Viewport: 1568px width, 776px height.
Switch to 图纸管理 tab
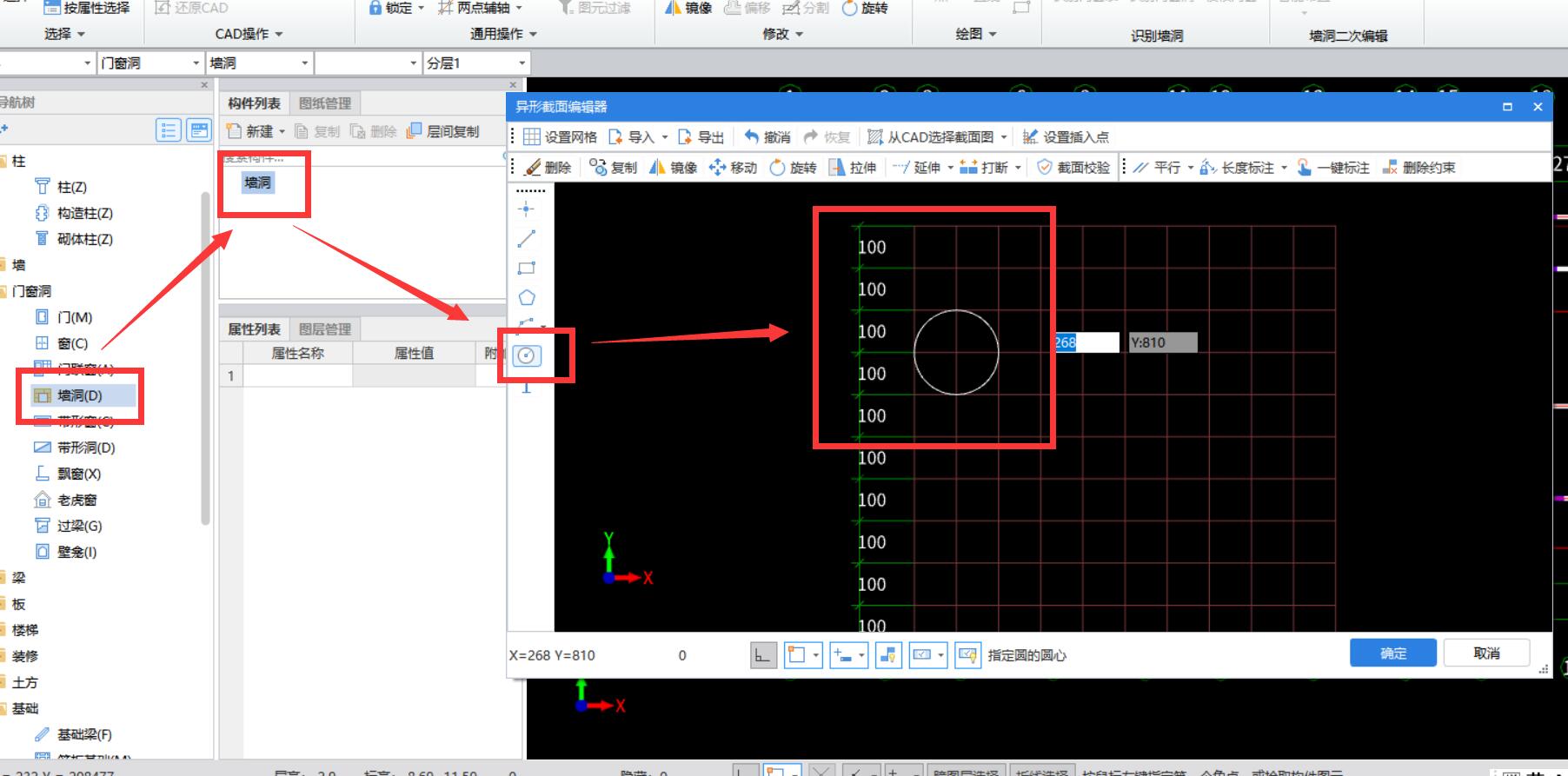click(325, 103)
